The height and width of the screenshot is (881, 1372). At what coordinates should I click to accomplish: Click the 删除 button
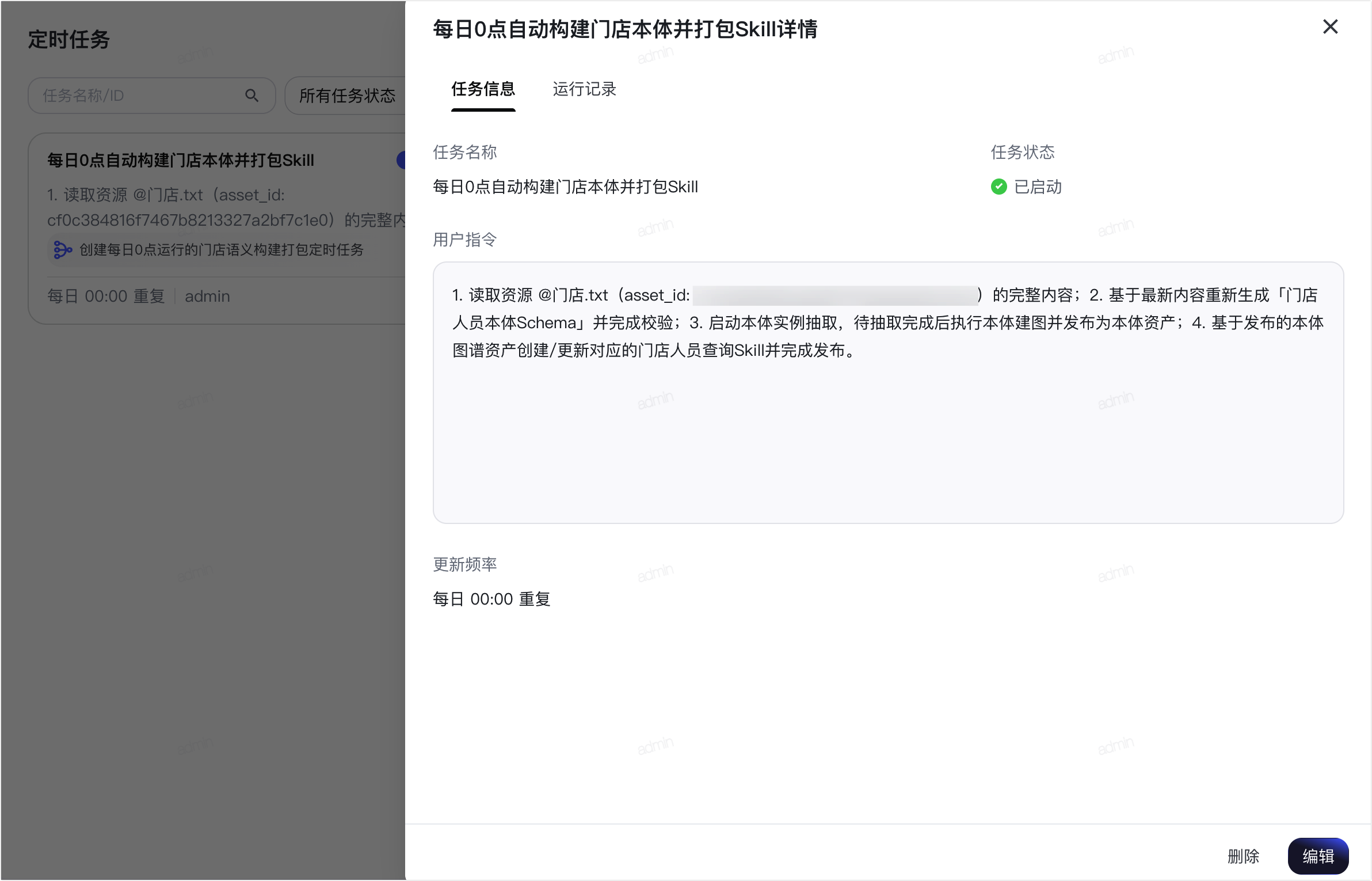(1243, 856)
